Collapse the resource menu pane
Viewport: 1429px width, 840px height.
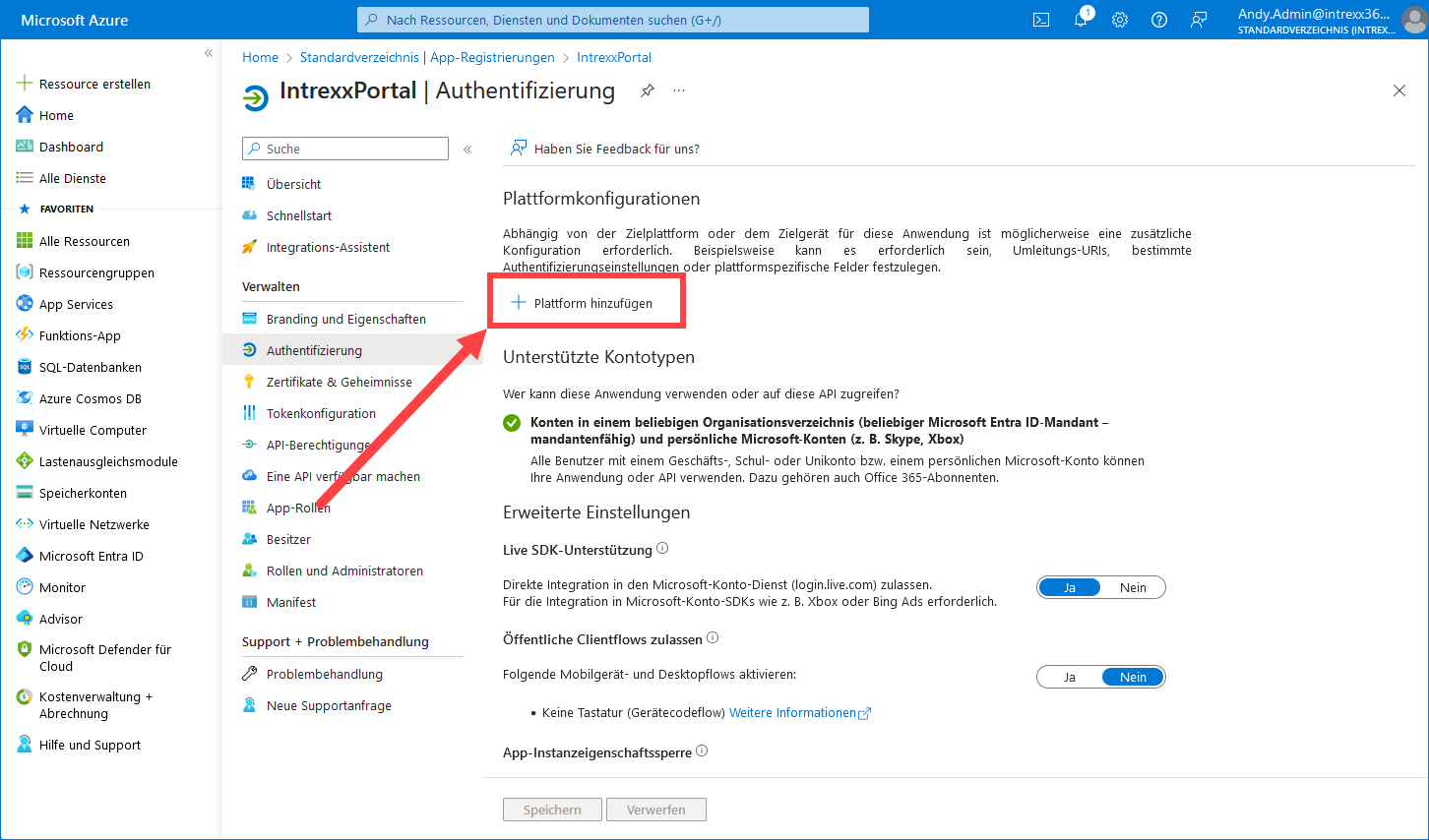pyautogui.click(x=467, y=150)
